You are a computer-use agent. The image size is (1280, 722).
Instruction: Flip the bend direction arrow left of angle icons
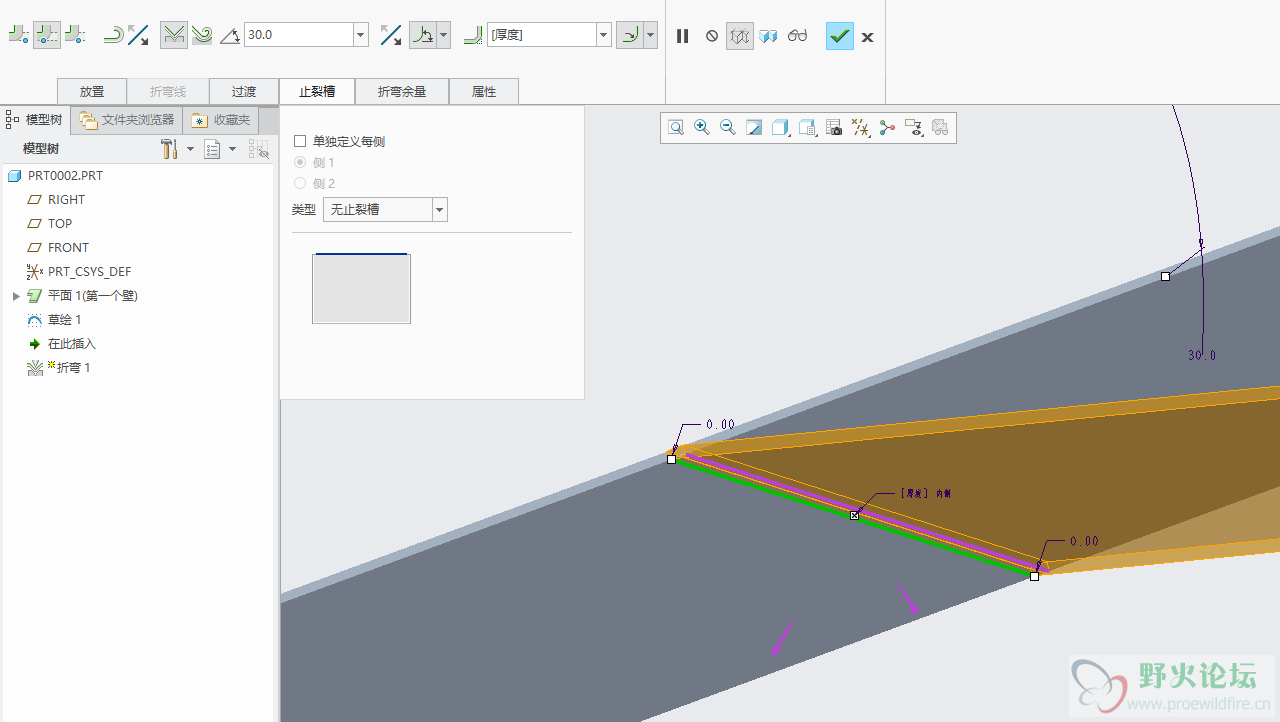coord(138,35)
